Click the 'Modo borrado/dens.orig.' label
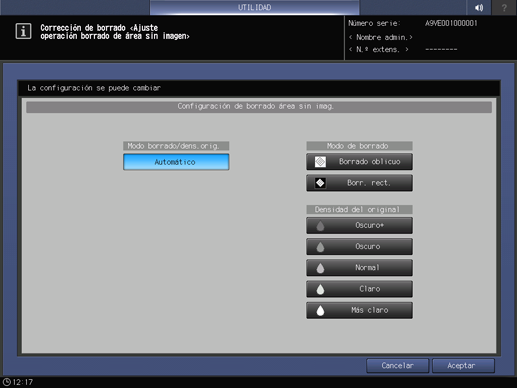Image resolution: width=517 pixels, height=388 pixels. tap(176, 146)
